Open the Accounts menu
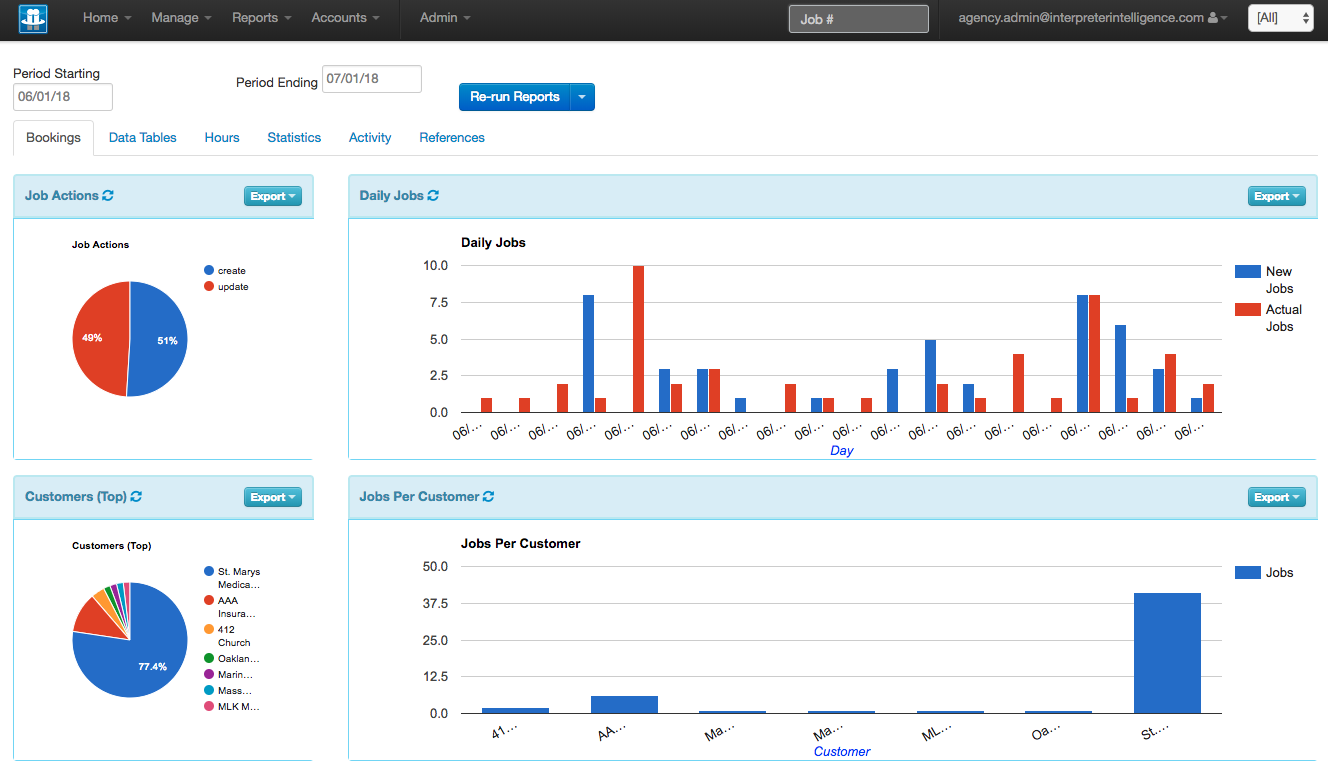Viewport: 1328px width, 766px height. pos(345,18)
